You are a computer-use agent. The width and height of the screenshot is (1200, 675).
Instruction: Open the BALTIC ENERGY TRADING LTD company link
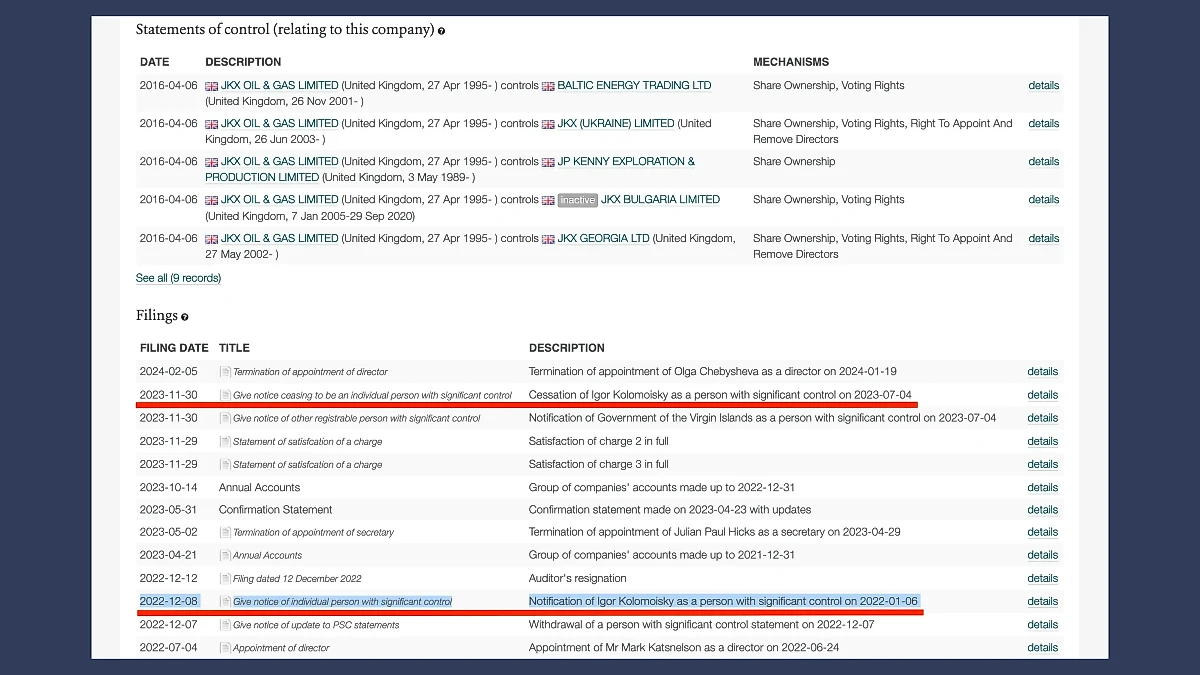click(x=634, y=86)
